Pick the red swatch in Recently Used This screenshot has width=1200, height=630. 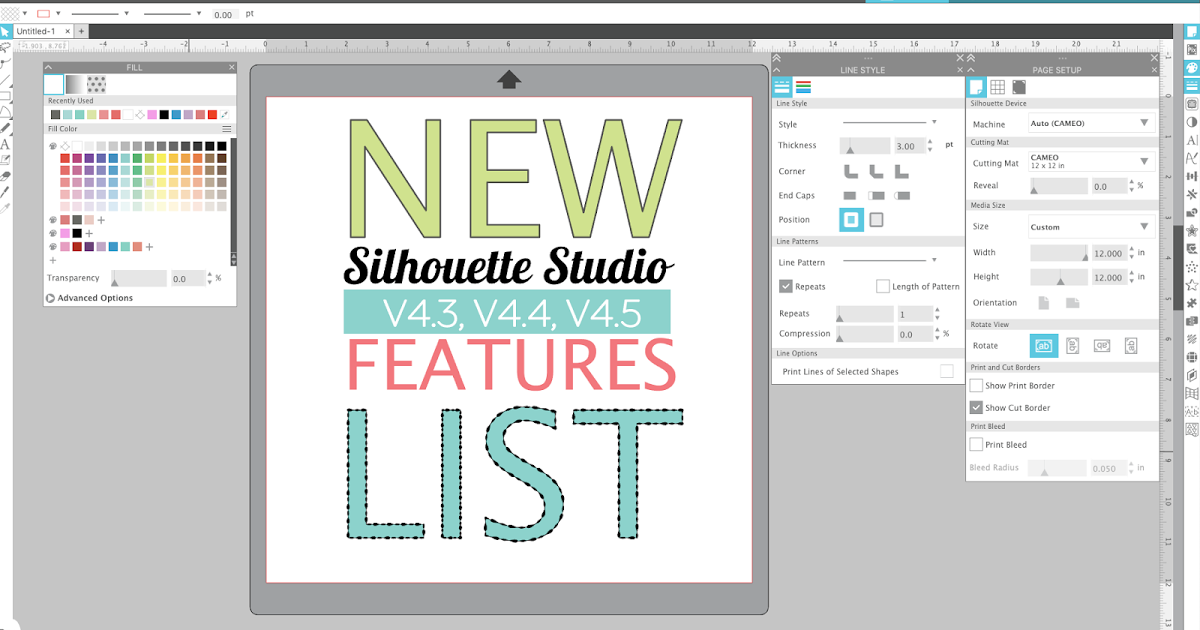tap(212, 115)
